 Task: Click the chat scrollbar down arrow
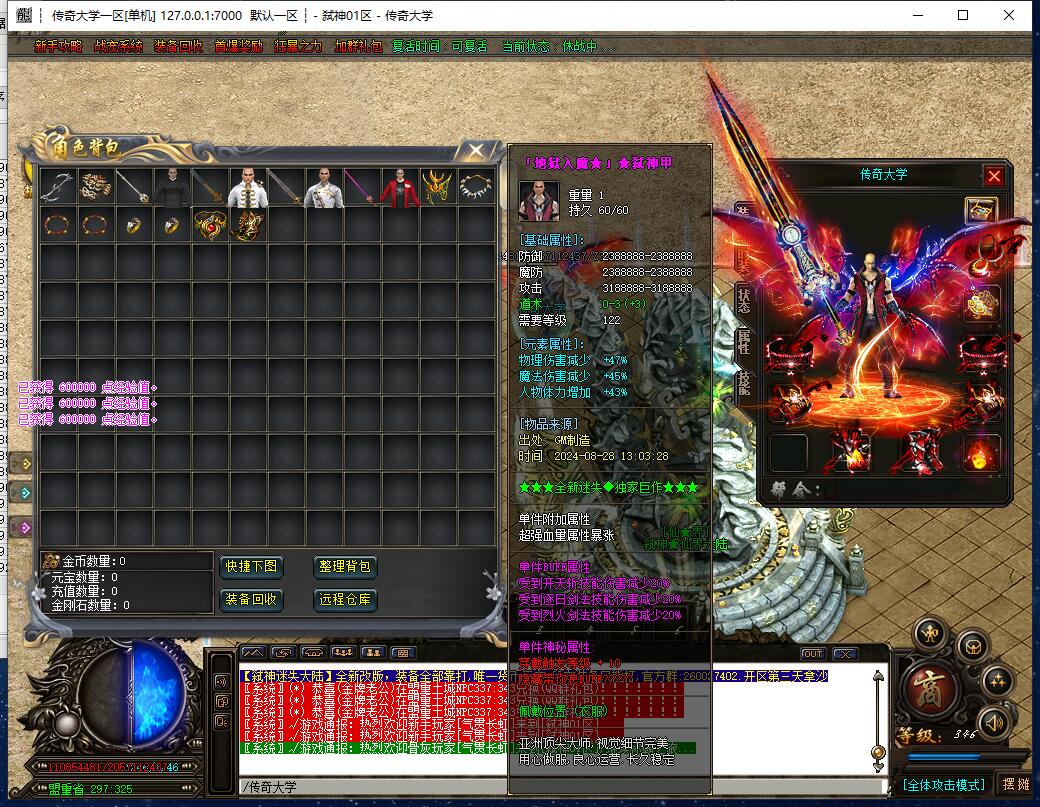pyautogui.click(x=878, y=767)
